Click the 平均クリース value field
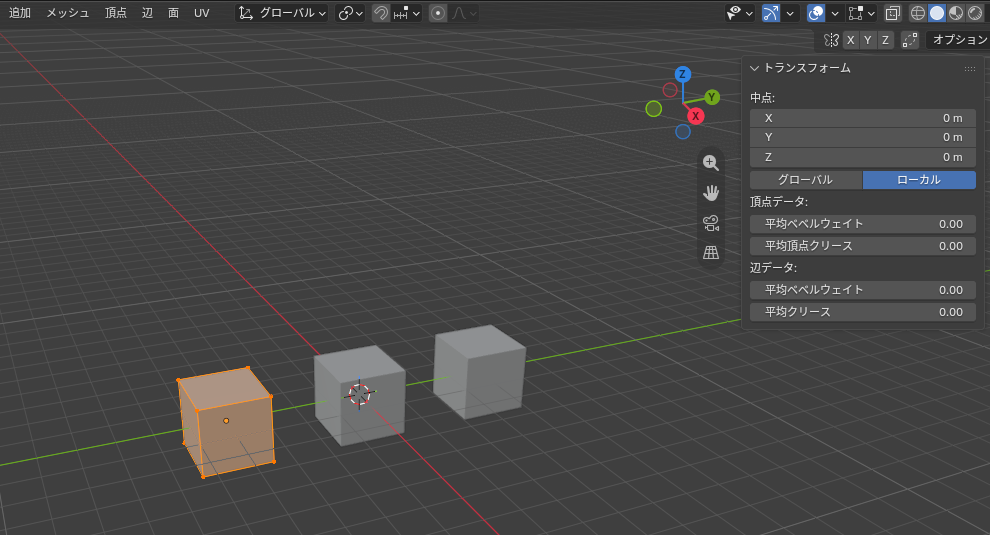This screenshot has width=990, height=535. coord(862,312)
